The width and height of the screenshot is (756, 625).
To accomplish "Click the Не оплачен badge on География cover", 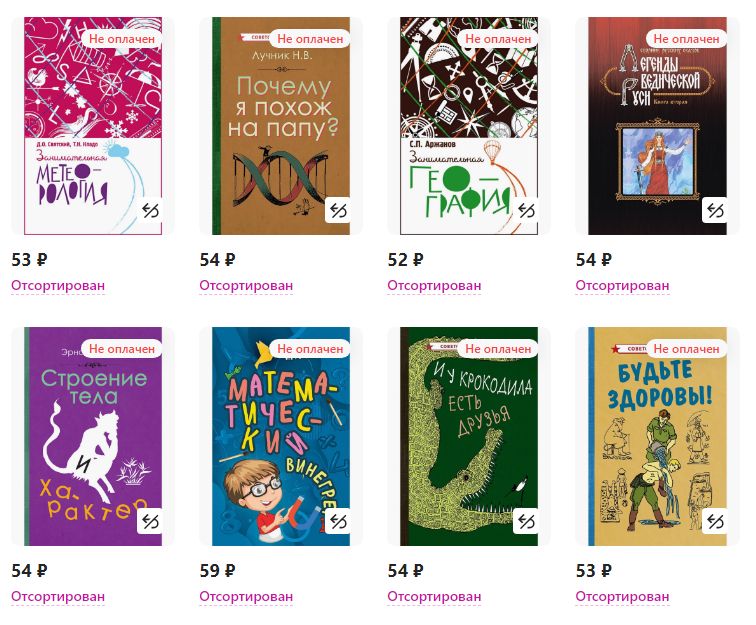I will (x=498, y=39).
